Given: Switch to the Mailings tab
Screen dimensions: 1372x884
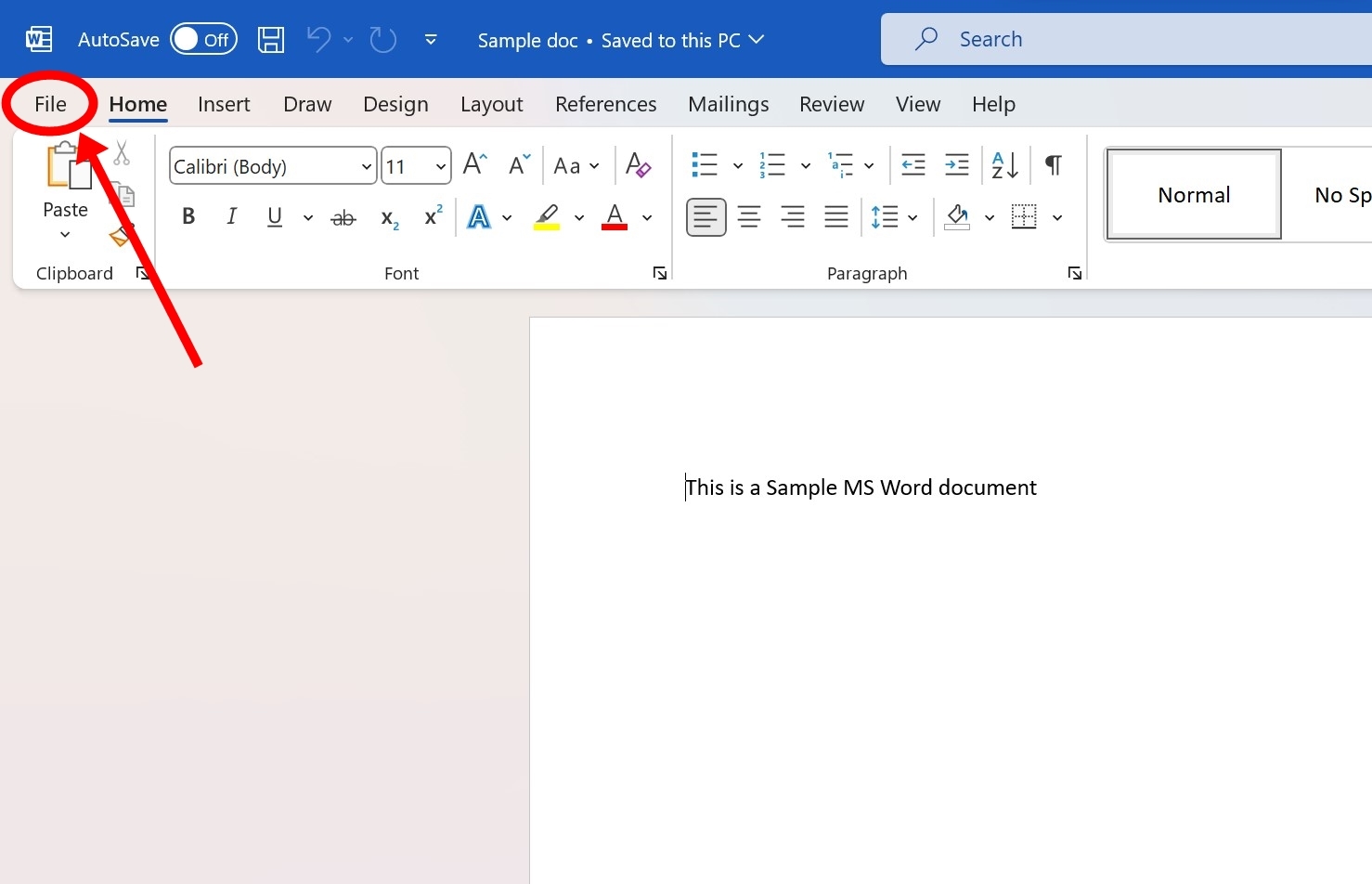Looking at the screenshot, I should pyautogui.click(x=728, y=104).
